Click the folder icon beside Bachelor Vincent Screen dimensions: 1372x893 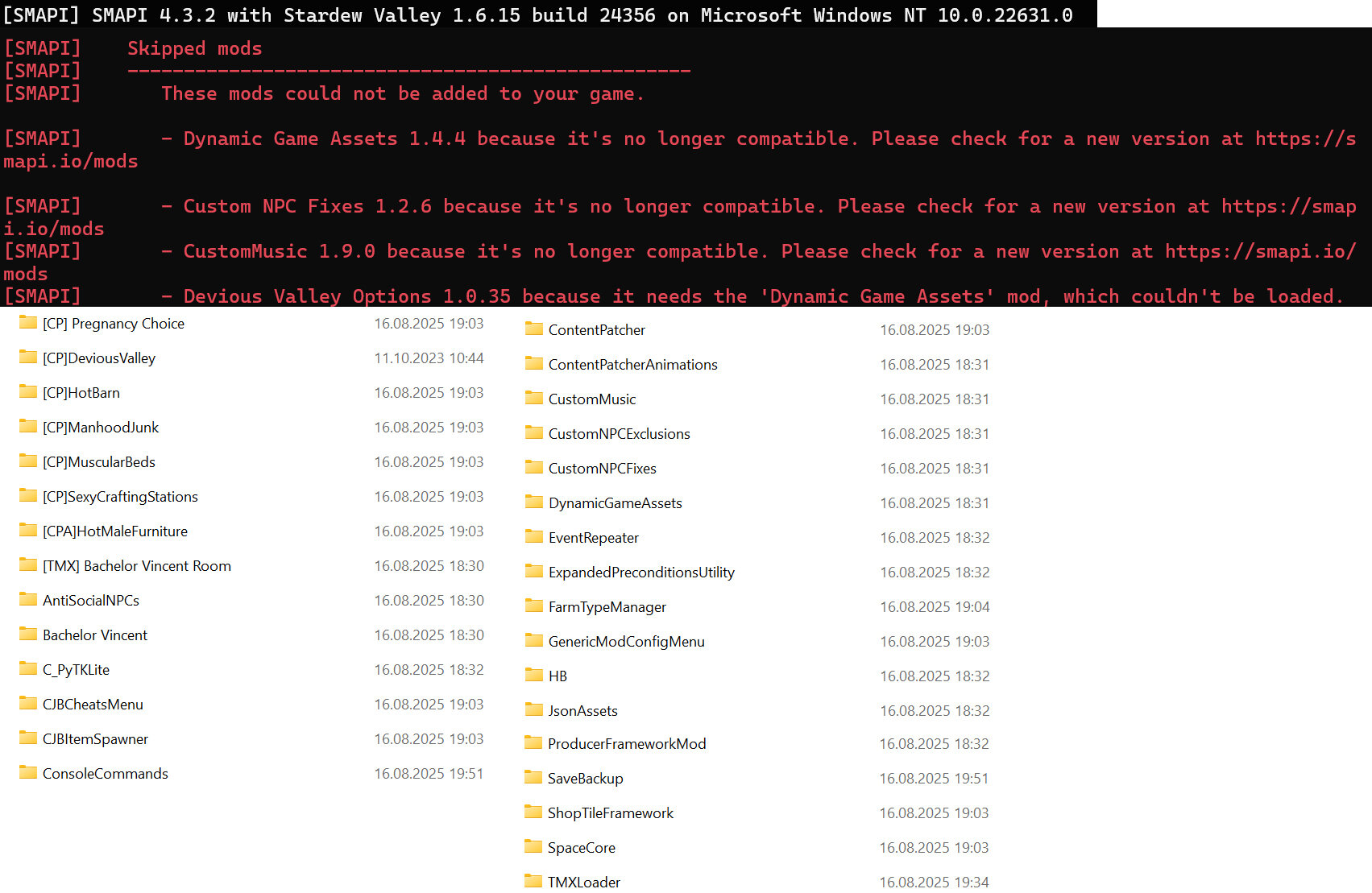click(x=28, y=635)
